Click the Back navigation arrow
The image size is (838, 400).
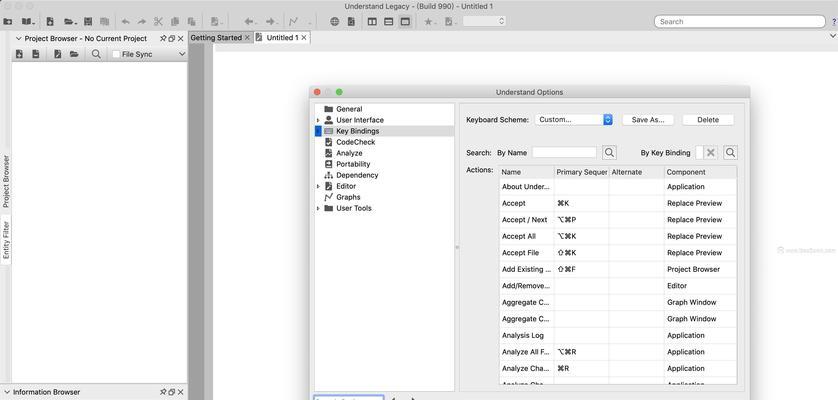tap(249, 22)
